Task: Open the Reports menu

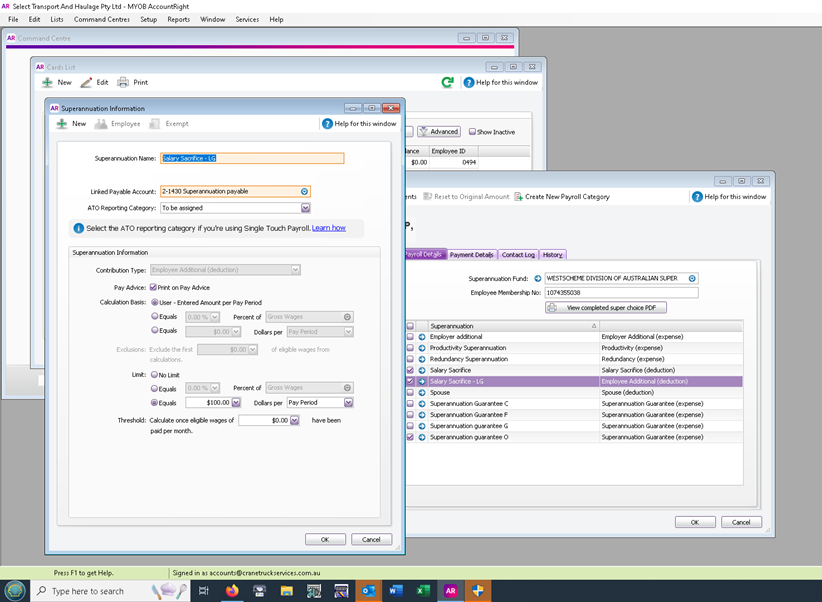Action: [x=178, y=19]
